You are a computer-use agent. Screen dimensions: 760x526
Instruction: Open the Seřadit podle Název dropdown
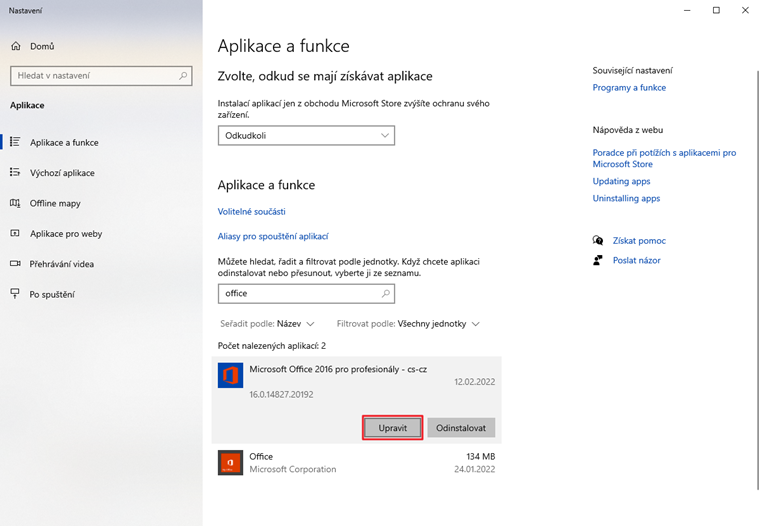pos(267,324)
